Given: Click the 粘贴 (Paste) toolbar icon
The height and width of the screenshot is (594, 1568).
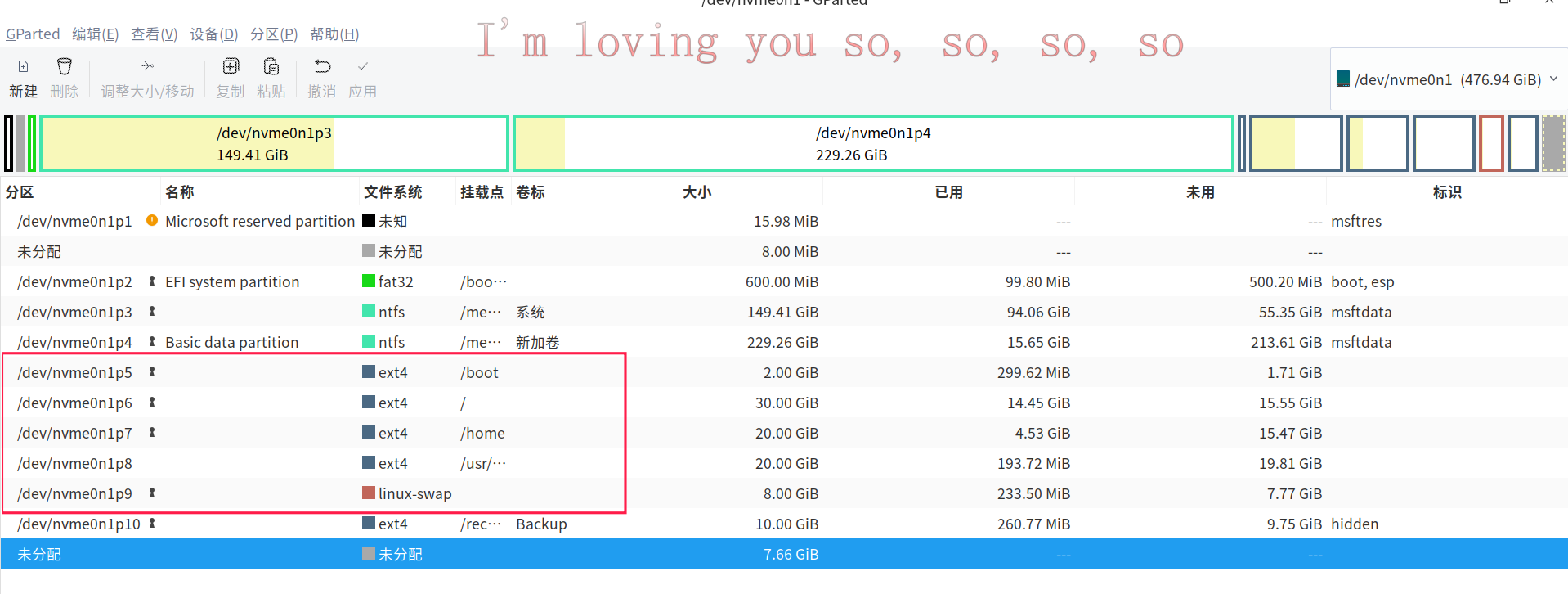Looking at the screenshot, I should point(271,66).
